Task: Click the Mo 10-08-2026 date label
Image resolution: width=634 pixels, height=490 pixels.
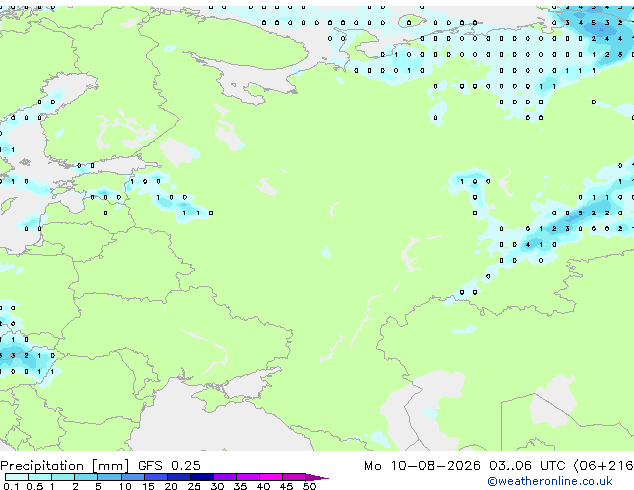Action: click(422, 465)
